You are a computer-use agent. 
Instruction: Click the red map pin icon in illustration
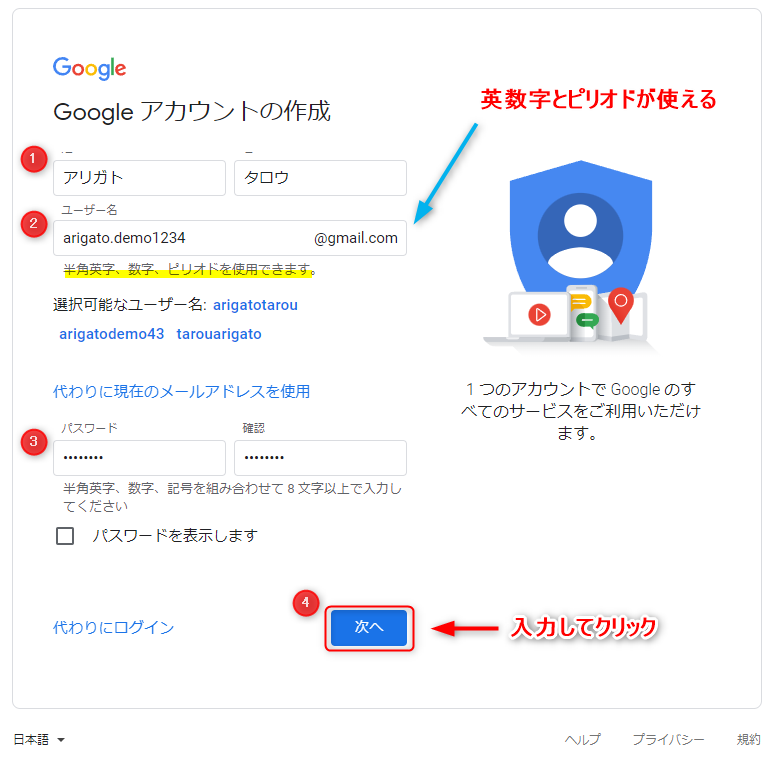coord(621,304)
